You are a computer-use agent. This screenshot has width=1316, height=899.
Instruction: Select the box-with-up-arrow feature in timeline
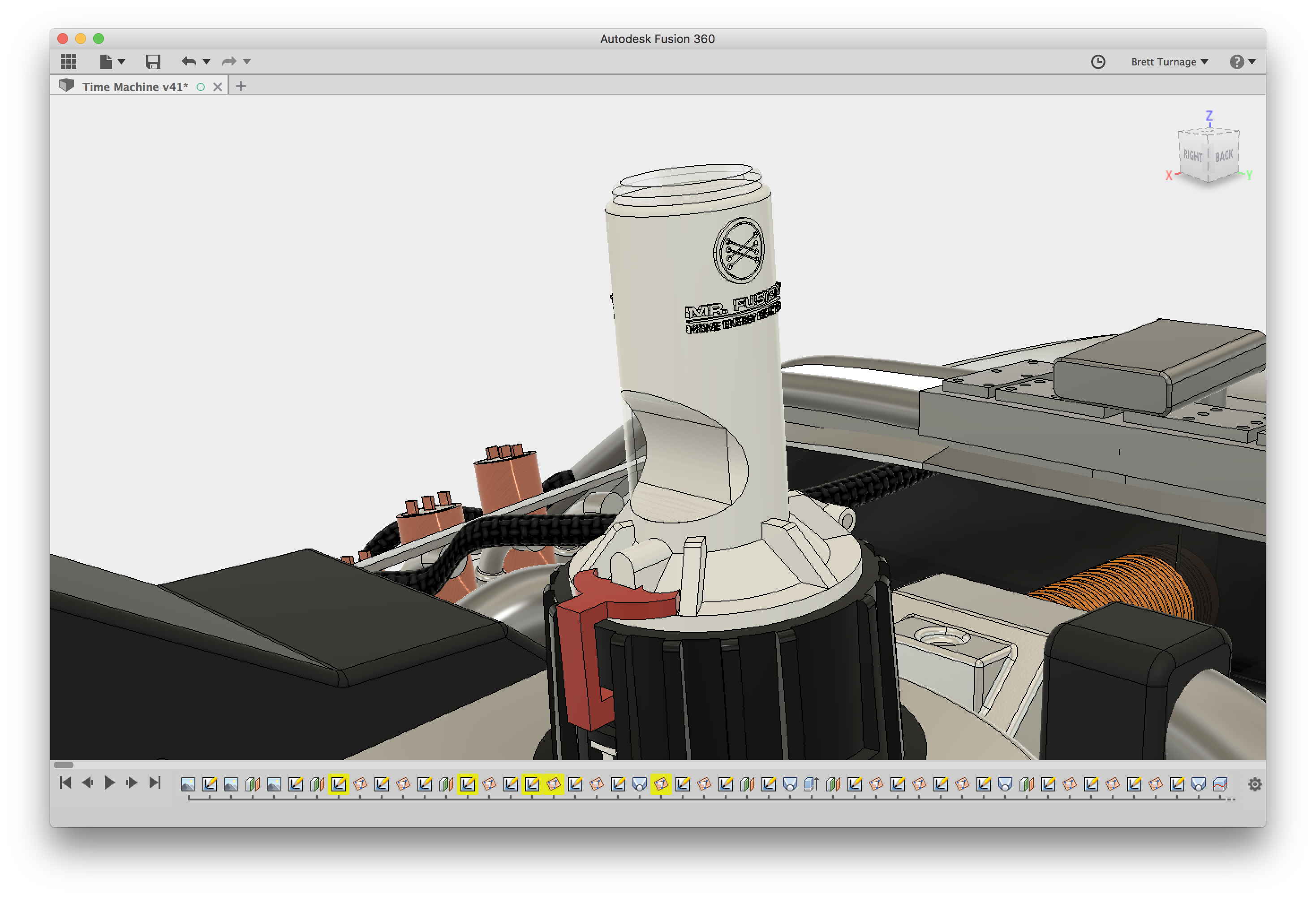812,784
